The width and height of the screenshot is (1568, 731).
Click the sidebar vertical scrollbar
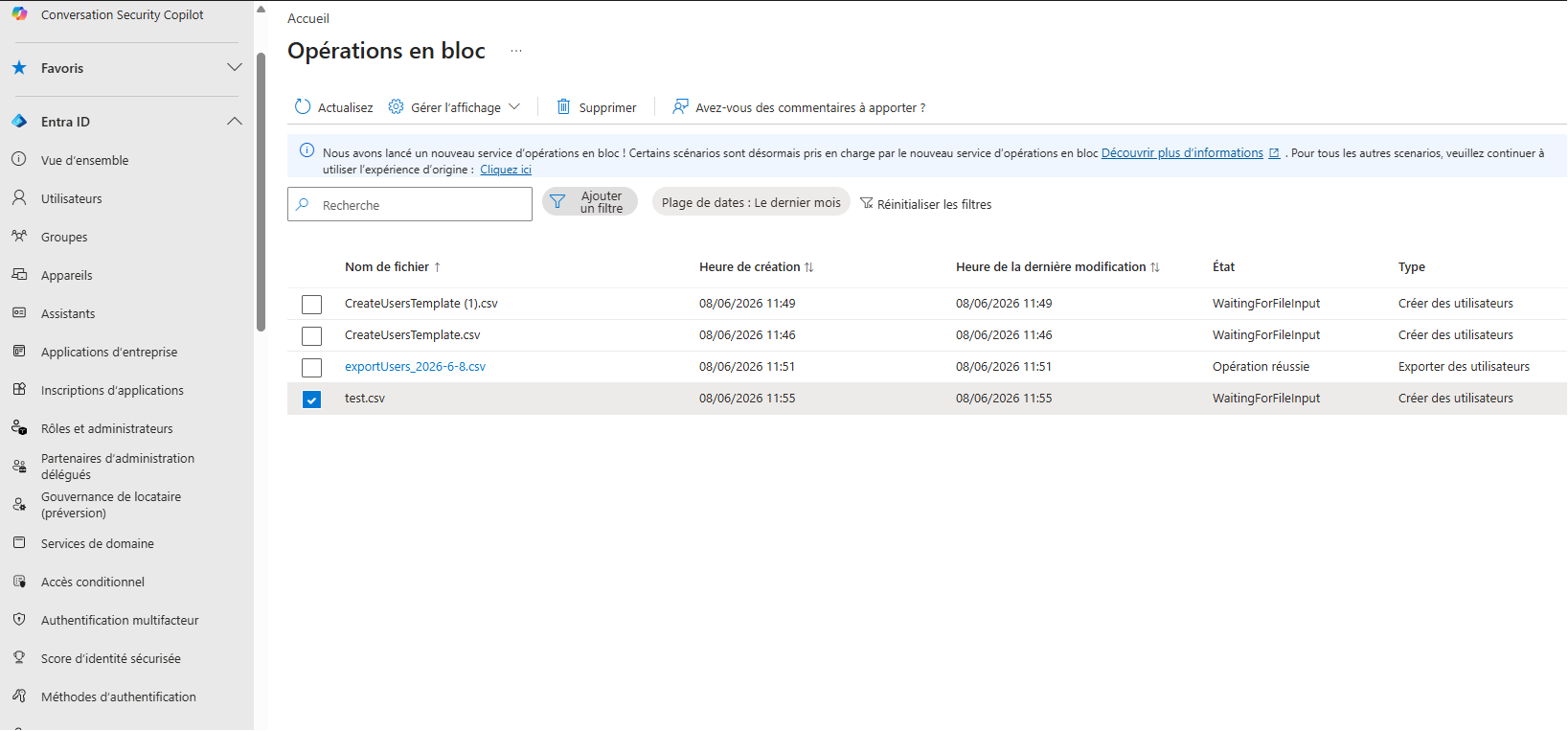(261, 192)
